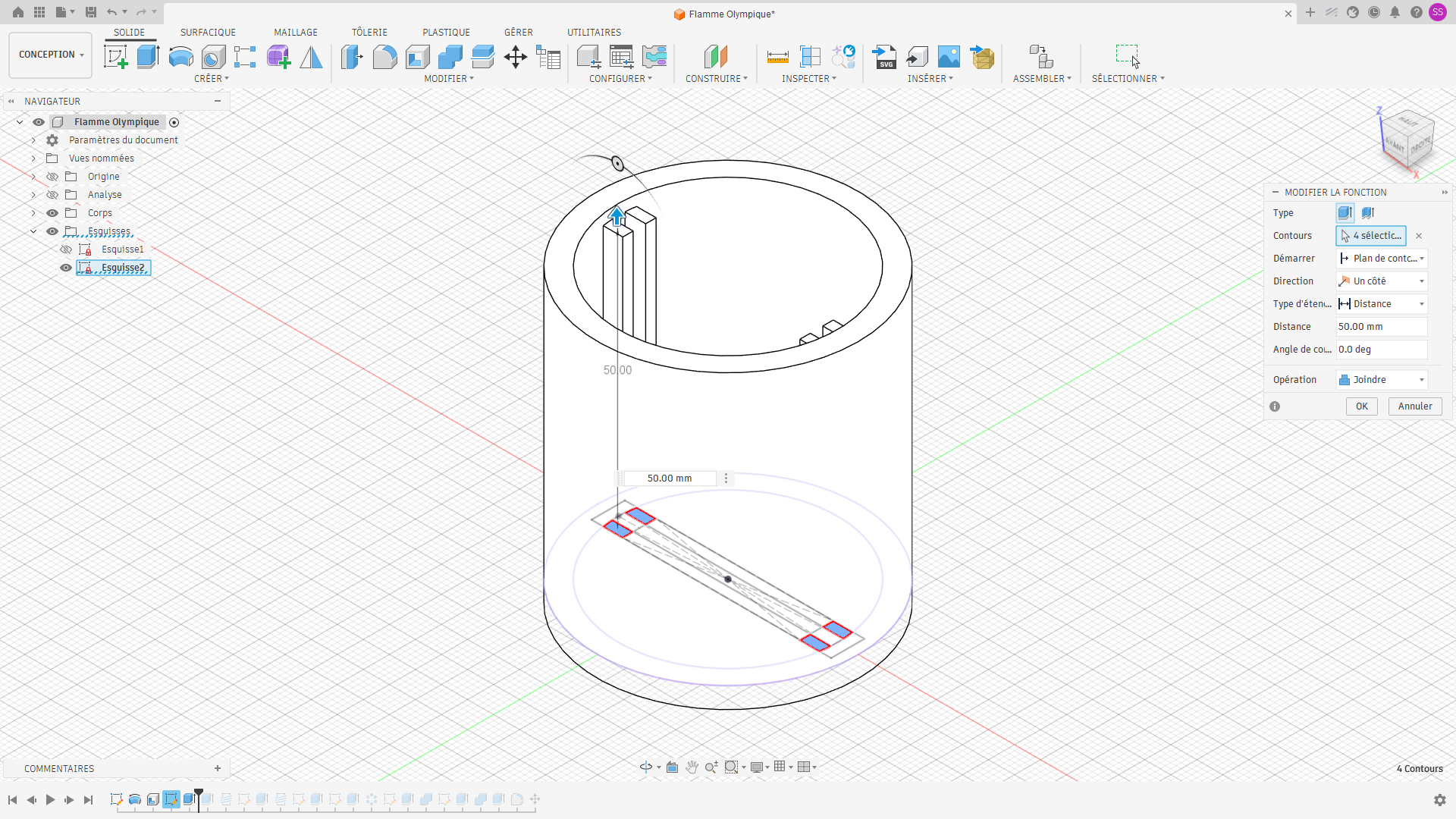Show the hidden Esquisse1 sketch
The height and width of the screenshot is (819, 1456).
coord(66,249)
